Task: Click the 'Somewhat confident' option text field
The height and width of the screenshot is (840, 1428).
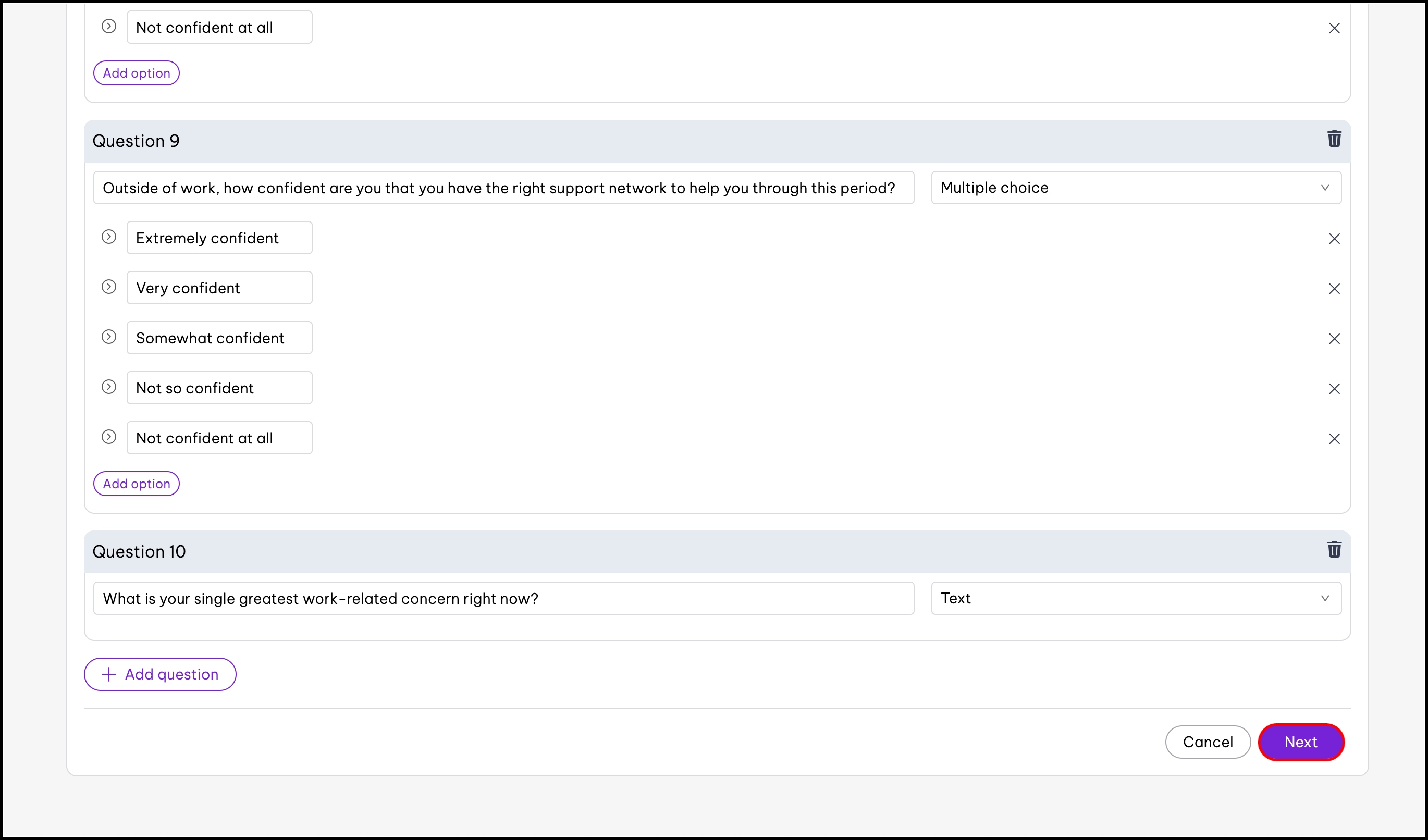Action: pos(219,338)
